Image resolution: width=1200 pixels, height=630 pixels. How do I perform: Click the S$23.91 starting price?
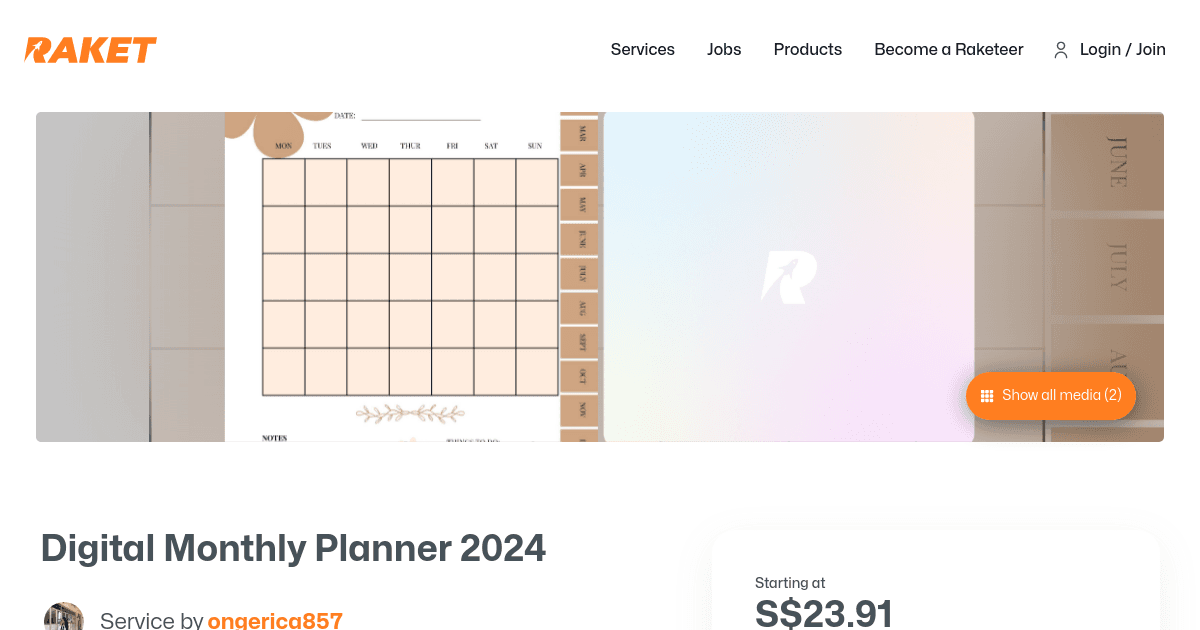coord(826,612)
